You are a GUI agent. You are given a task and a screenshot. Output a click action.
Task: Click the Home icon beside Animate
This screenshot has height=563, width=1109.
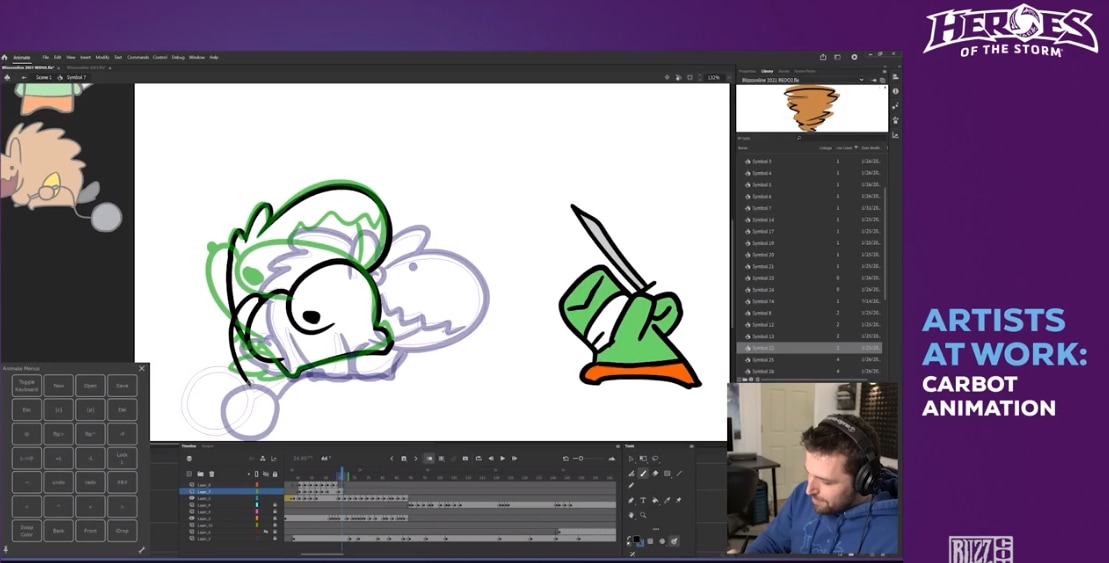pos(4,57)
